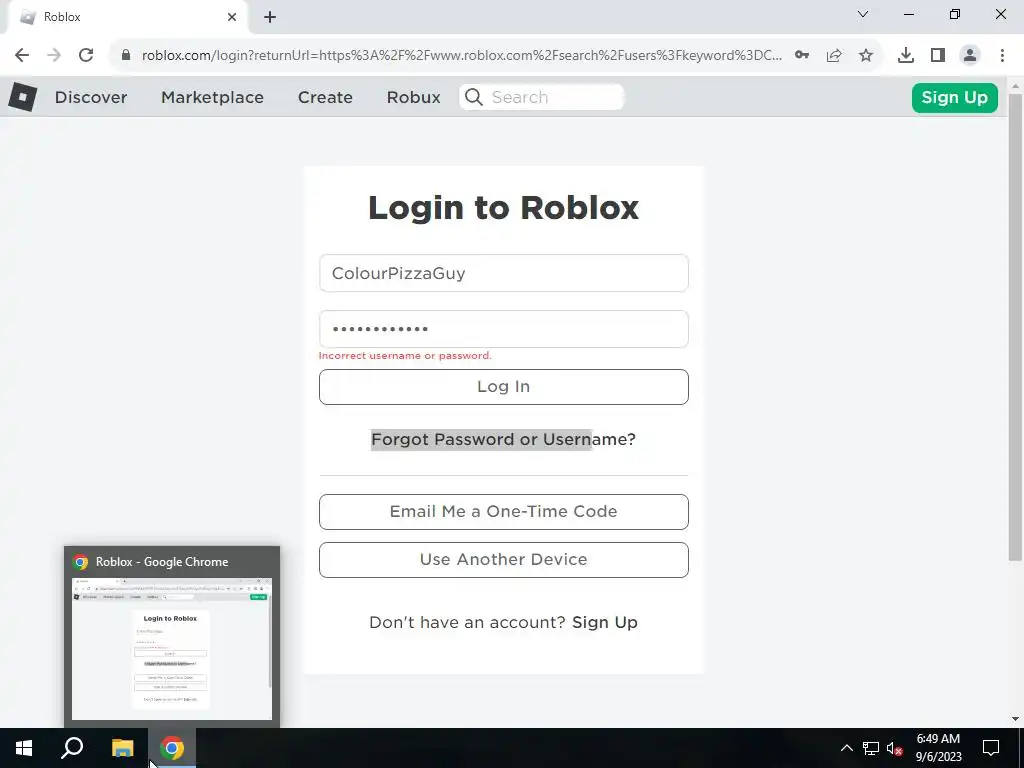1024x768 pixels.
Task: Focus the Roblox Search field
Action: click(541, 97)
